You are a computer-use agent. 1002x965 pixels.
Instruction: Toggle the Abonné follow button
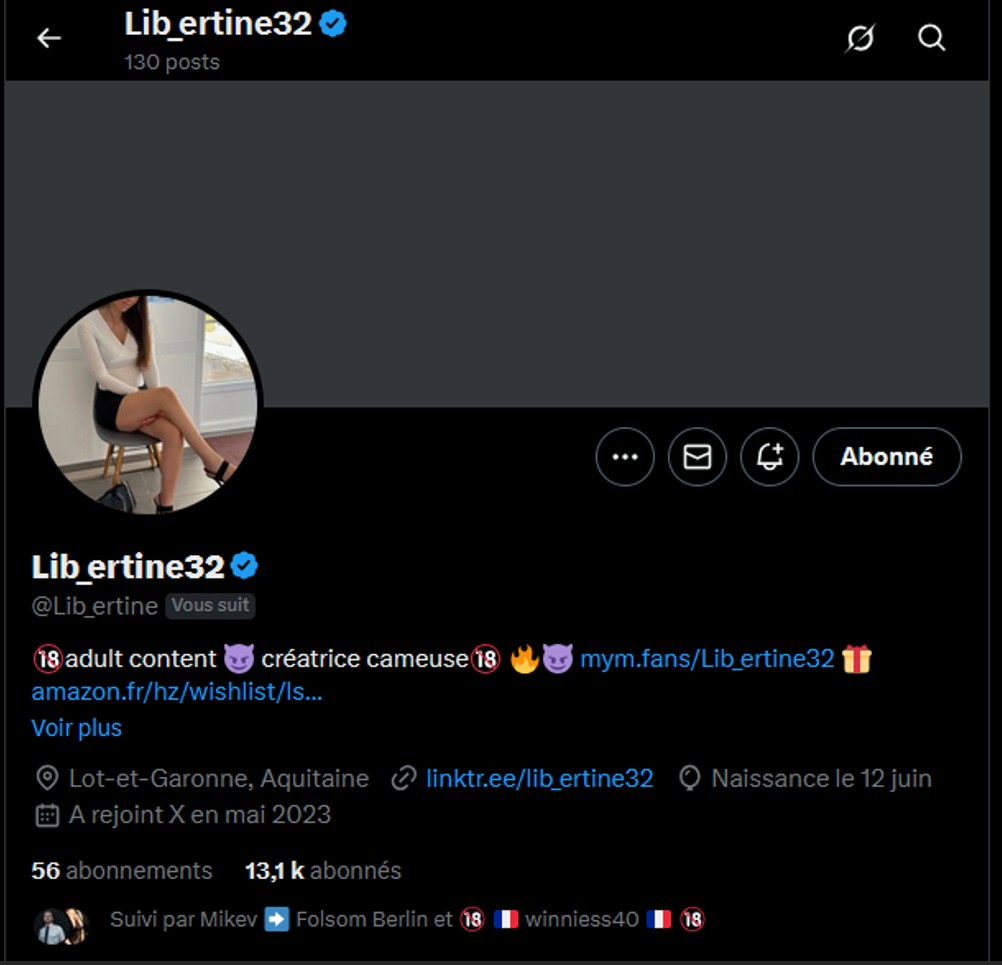coord(887,456)
